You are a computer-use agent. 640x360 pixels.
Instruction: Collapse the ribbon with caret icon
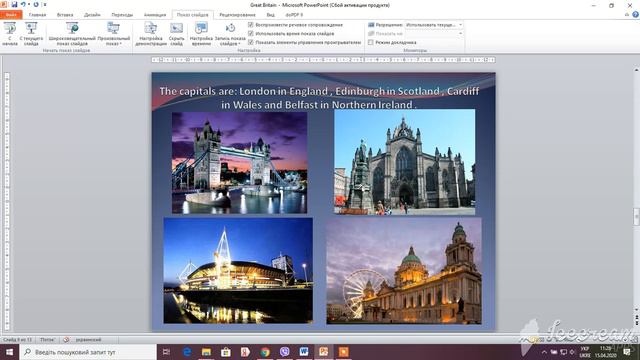[627, 14]
